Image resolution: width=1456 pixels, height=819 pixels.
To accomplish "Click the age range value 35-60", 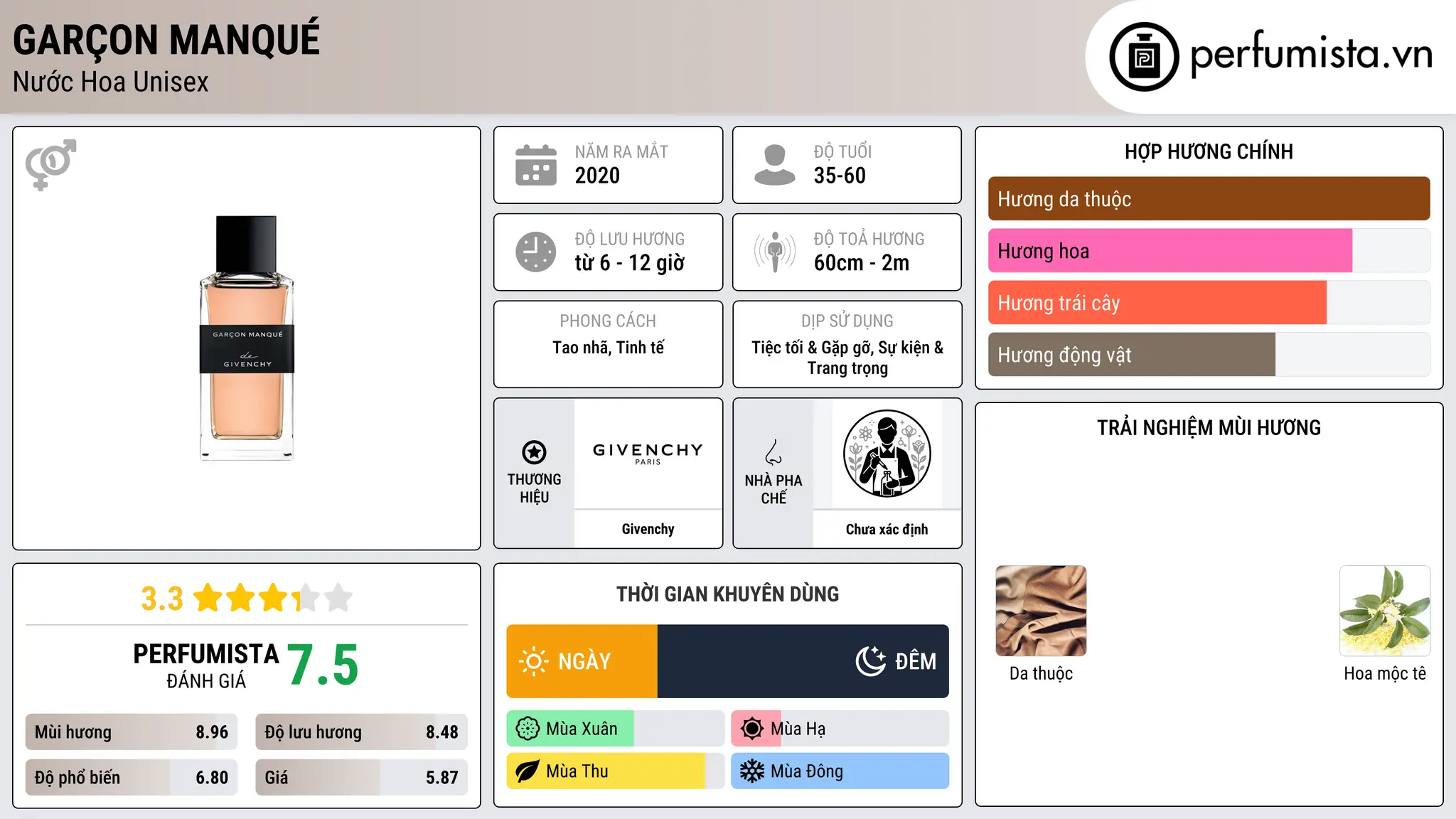I will coord(840,176).
